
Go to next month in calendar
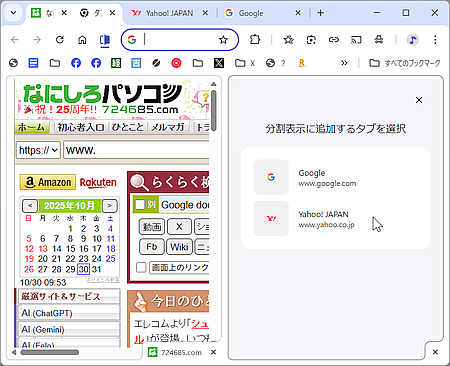tap(109, 206)
